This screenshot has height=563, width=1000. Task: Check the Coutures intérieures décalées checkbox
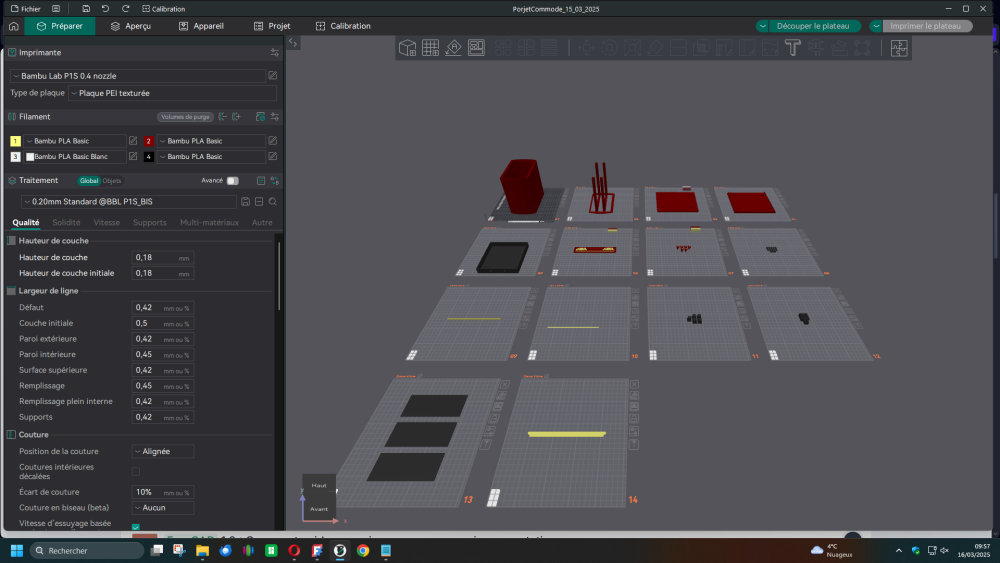coord(136,471)
